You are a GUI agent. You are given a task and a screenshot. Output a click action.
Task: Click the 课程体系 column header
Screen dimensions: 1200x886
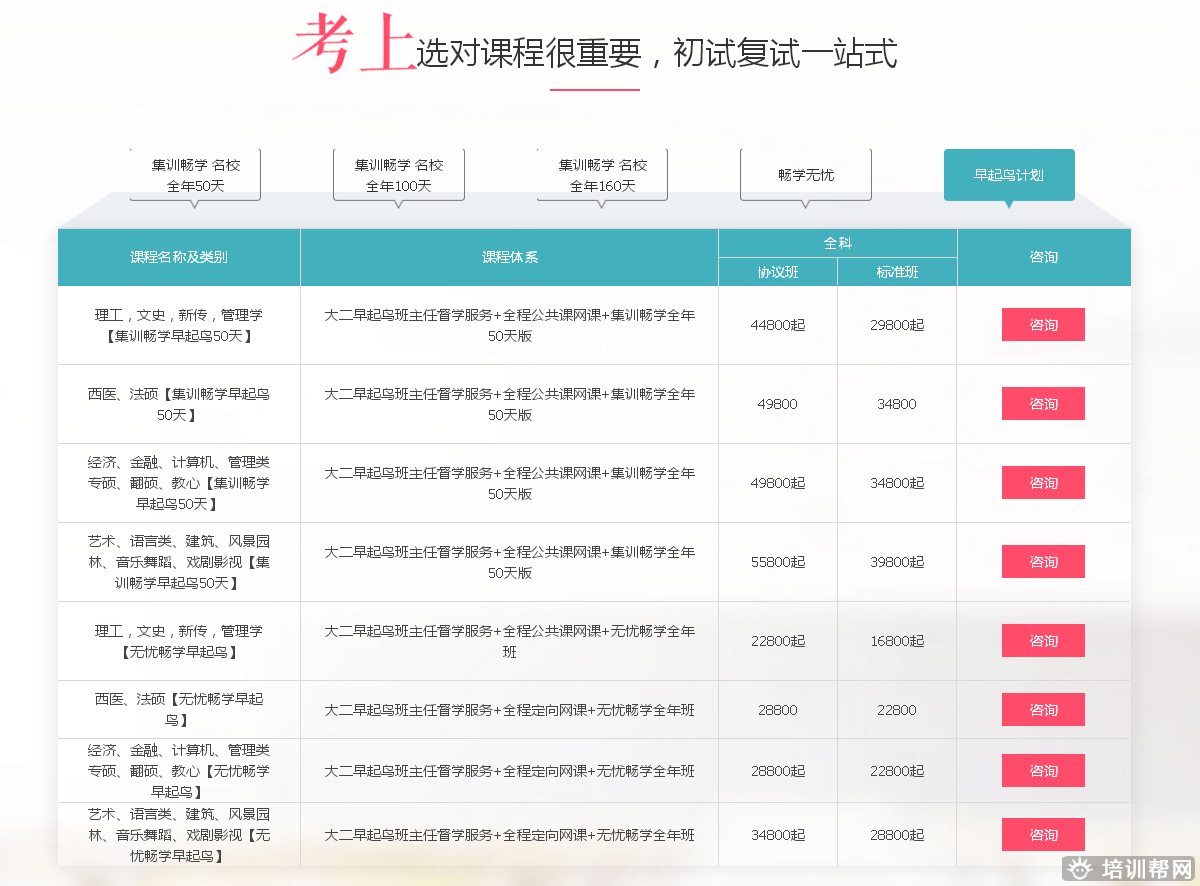pos(509,257)
